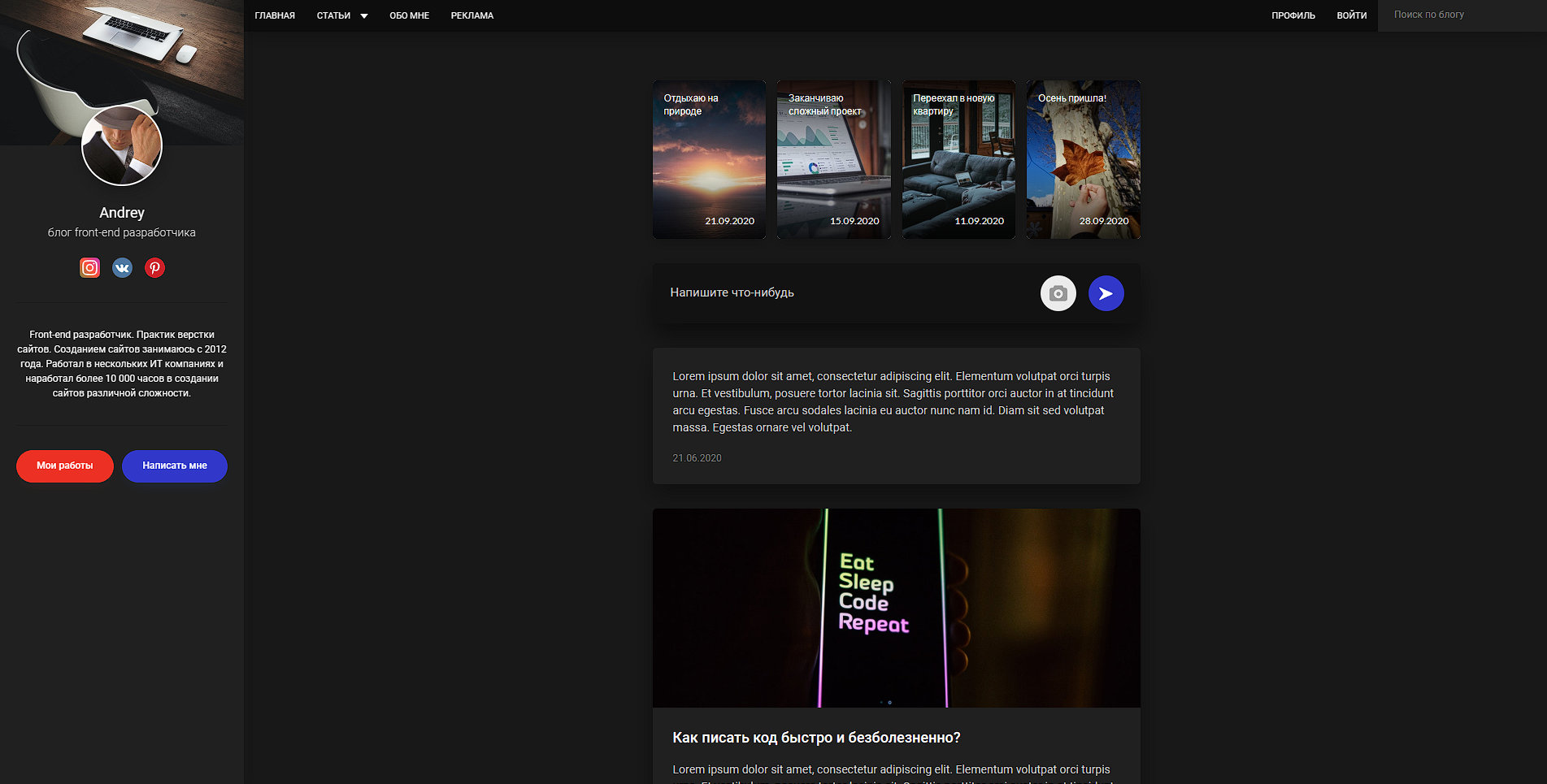
Task: Click the blue Написать мне button
Action: point(175,466)
